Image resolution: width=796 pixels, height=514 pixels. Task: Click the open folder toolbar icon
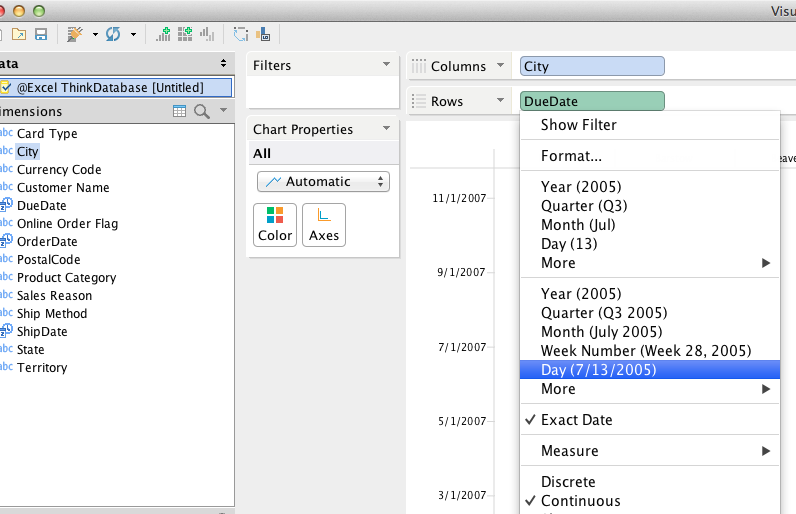20,34
